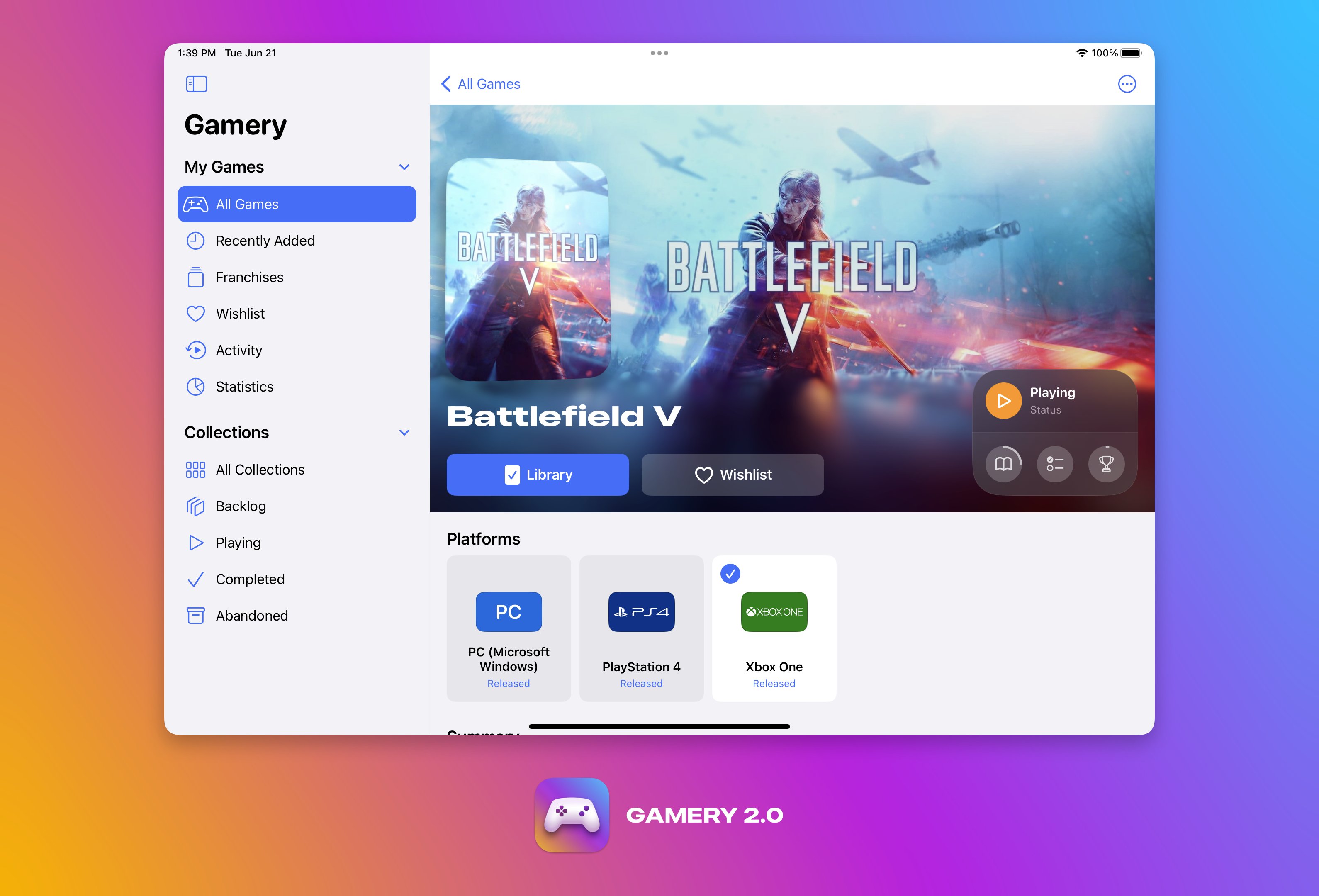Uncheck the Xbox One selection checkmark
1319x896 pixels.
(x=730, y=574)
